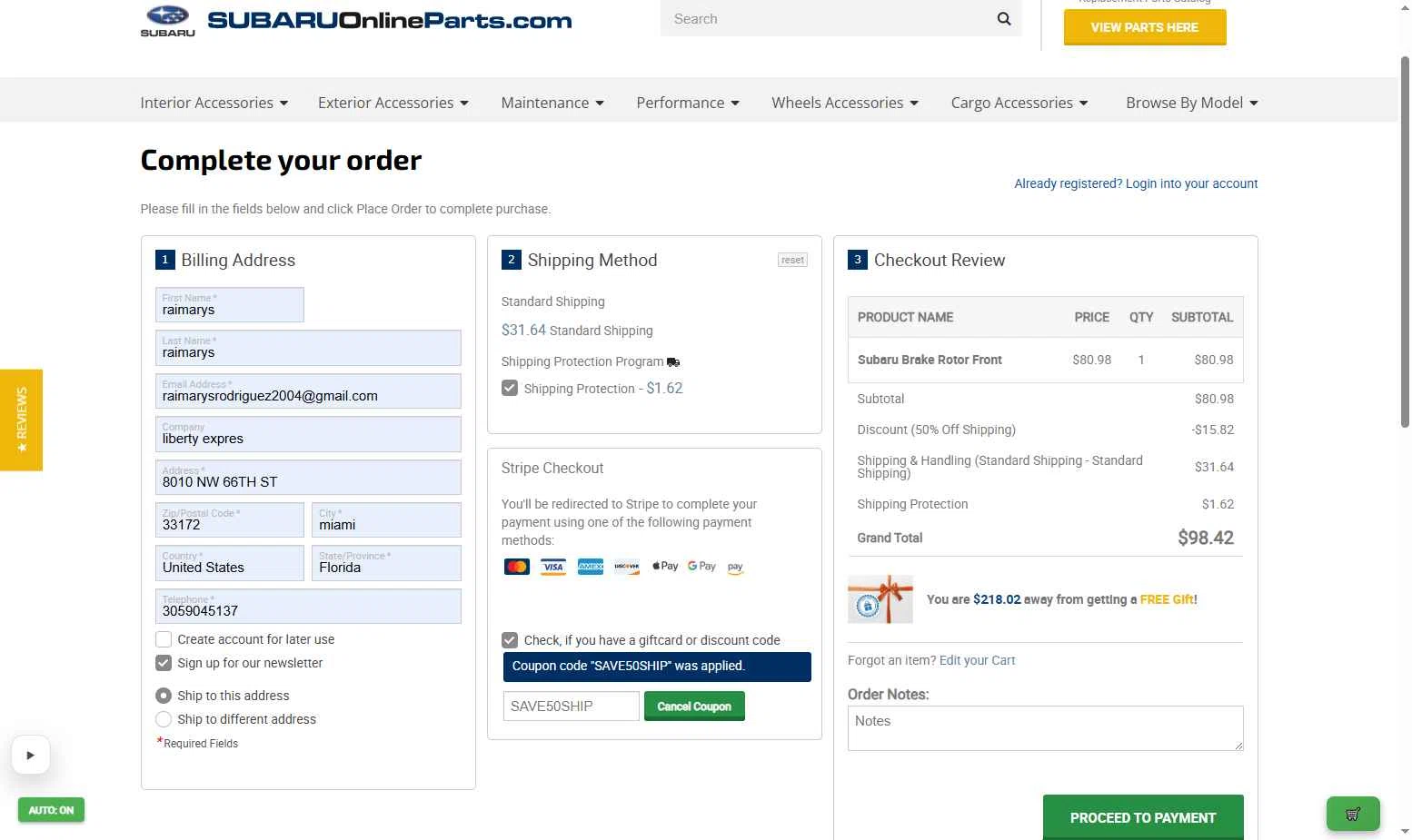Toggle the AUTO: ON button
The image size is (1412, 840).
click(x=51, y=810)
